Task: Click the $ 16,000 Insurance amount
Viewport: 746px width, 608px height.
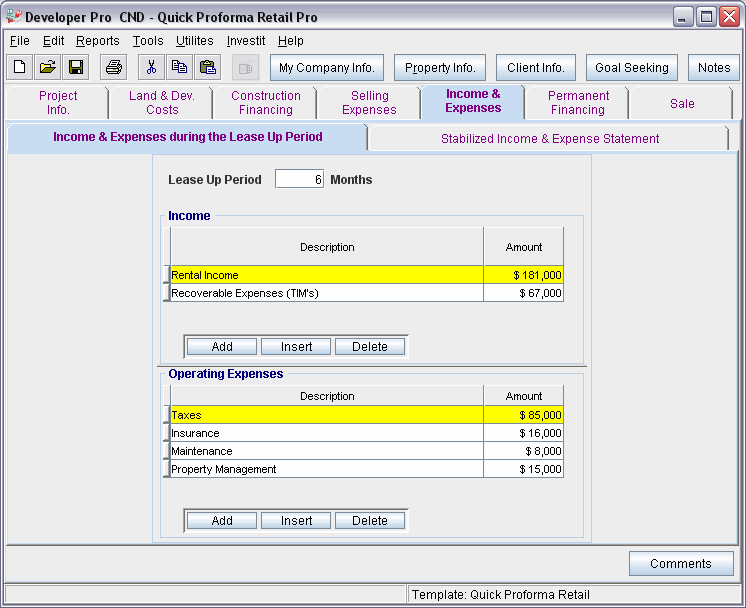Action: (x=524, y=433)
